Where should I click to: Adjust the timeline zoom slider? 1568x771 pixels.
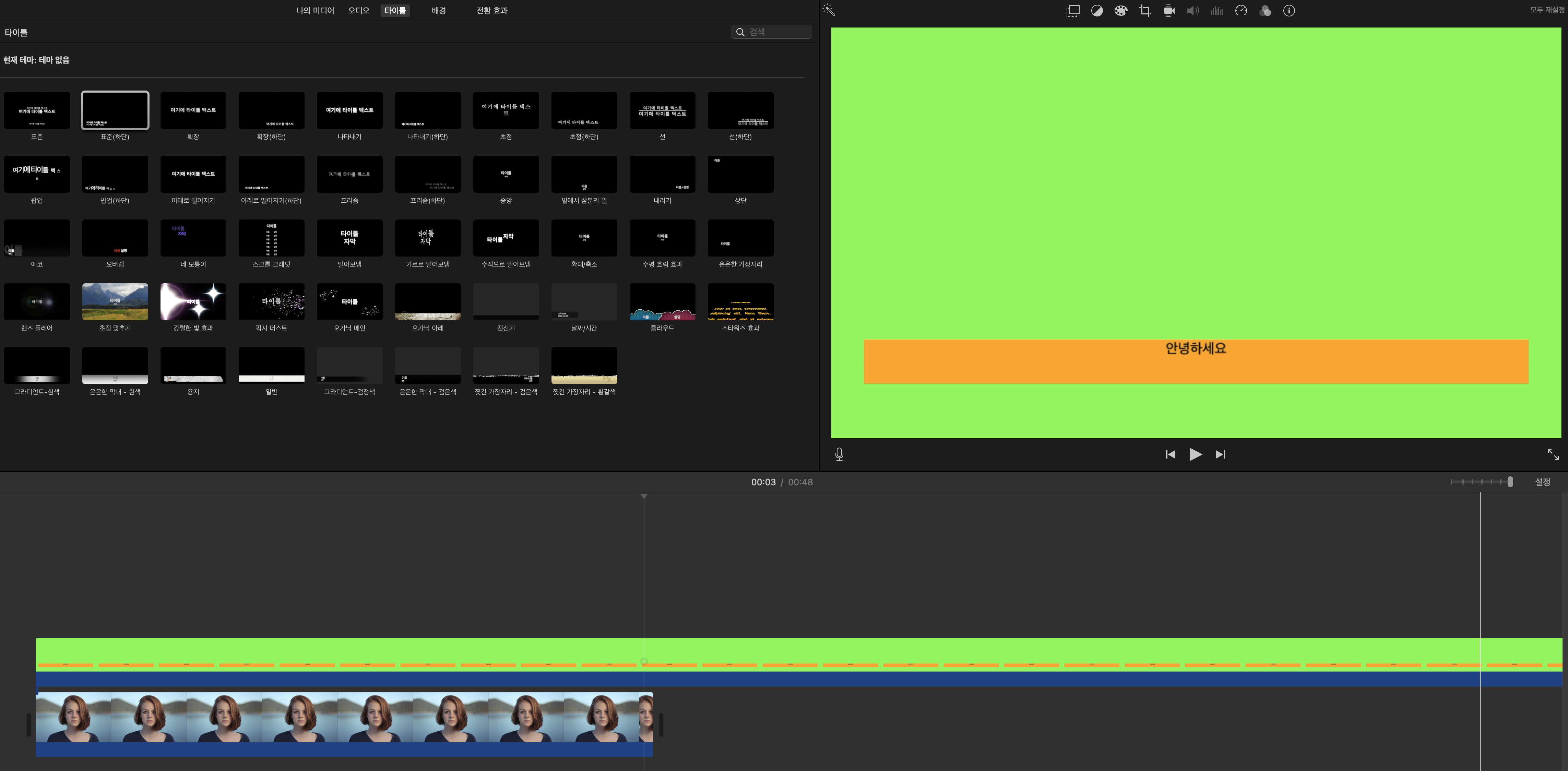pos(1510,482)
